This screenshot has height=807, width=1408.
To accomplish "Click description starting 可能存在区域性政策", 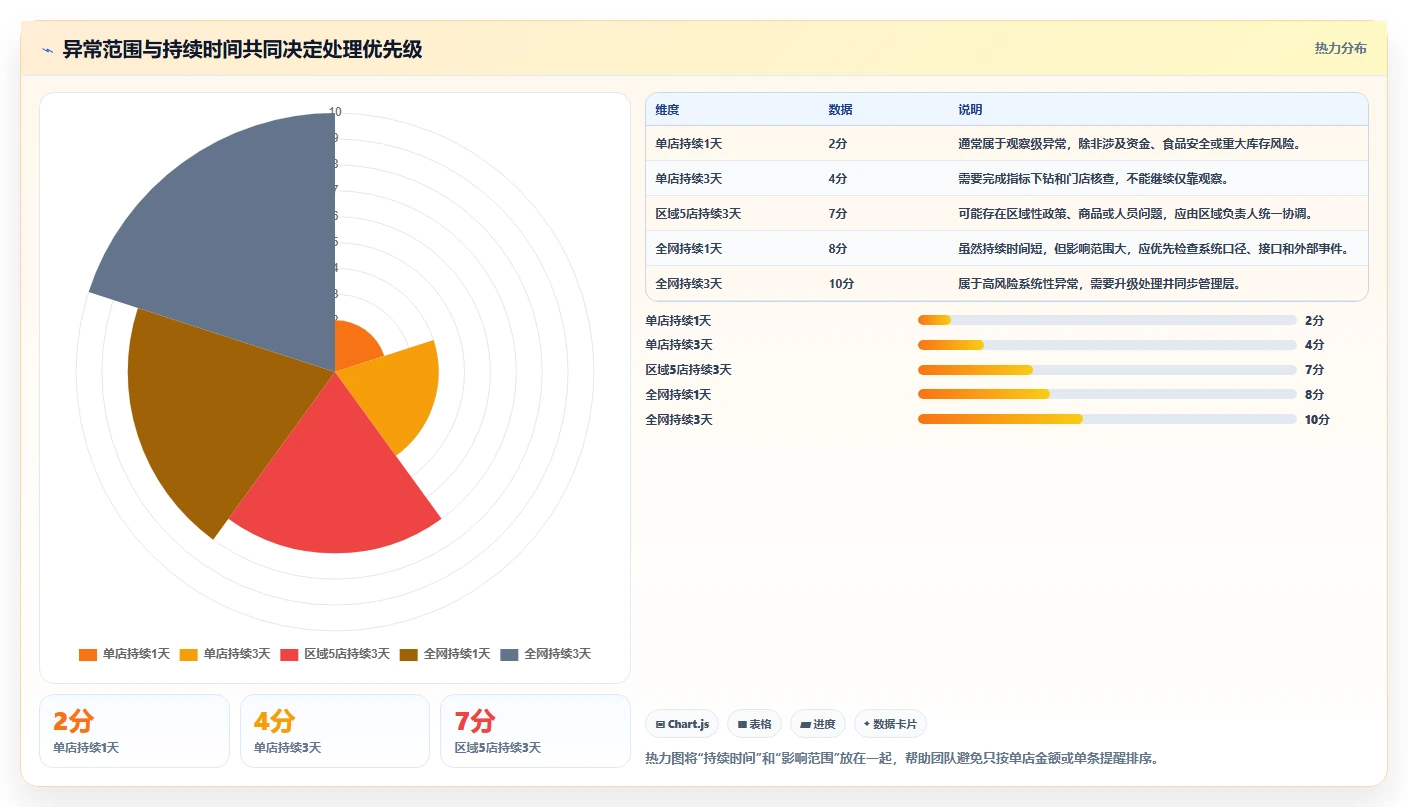I will coord(1135,214).
